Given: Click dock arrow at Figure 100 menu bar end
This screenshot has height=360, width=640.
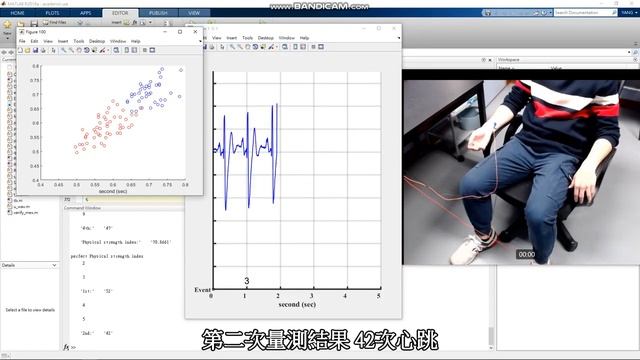Looking at the screenshot, I should tap(200, 41).
